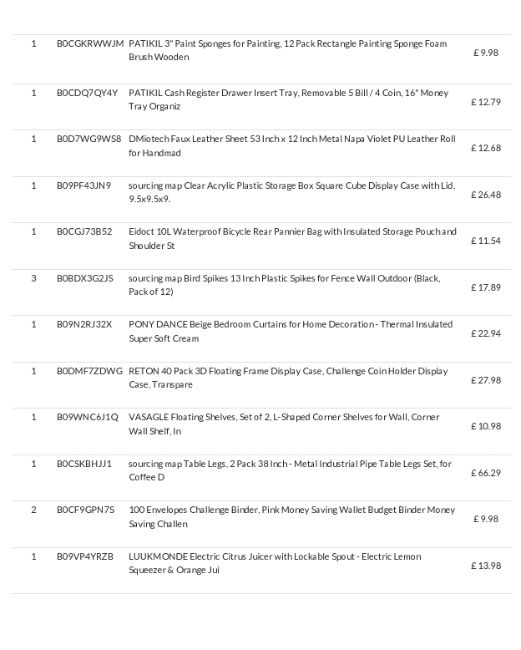This screenshot has height=650, width=521.
Task: Open the PATIKIL Cash Register Drawer item
Action: (288, 99)
